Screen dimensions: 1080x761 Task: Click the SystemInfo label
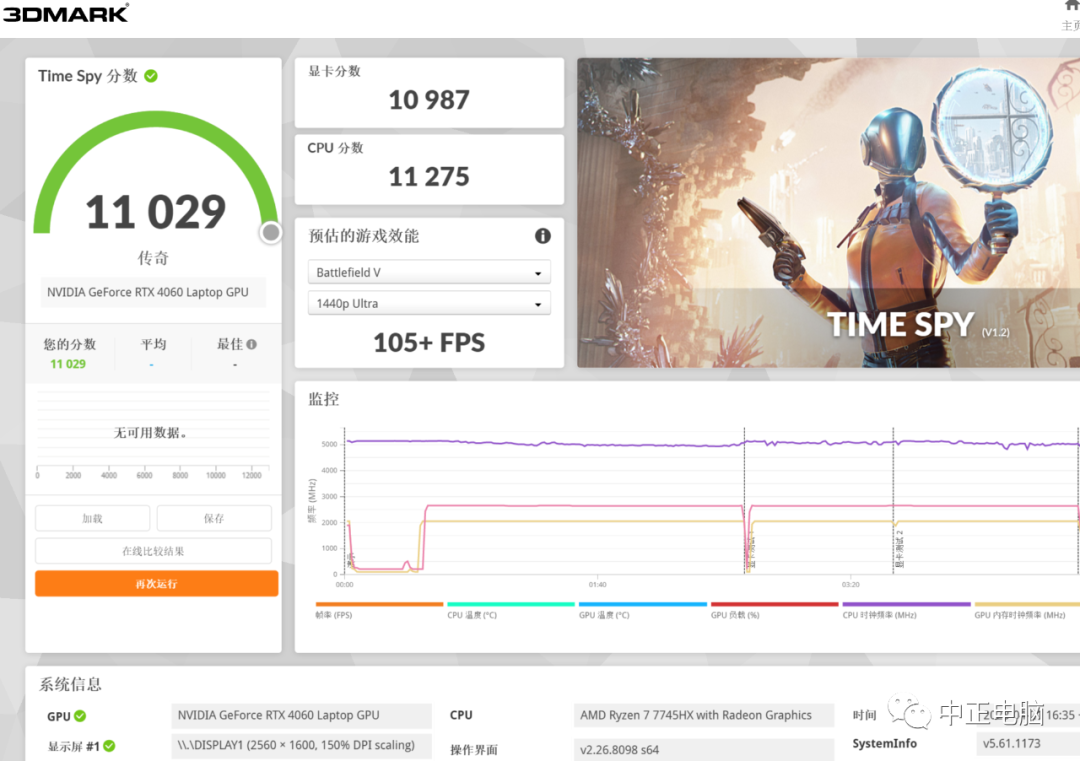pos(884,744)
